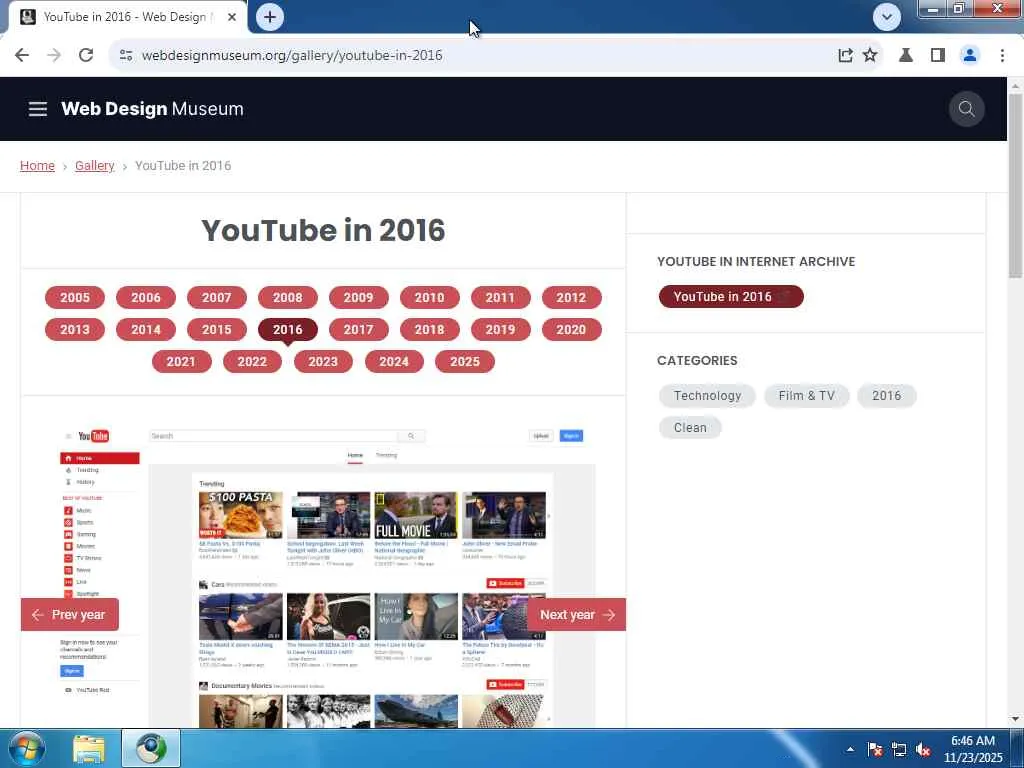Click the Web Design Museum logo
1024x768 pixels.
(152, 109)
